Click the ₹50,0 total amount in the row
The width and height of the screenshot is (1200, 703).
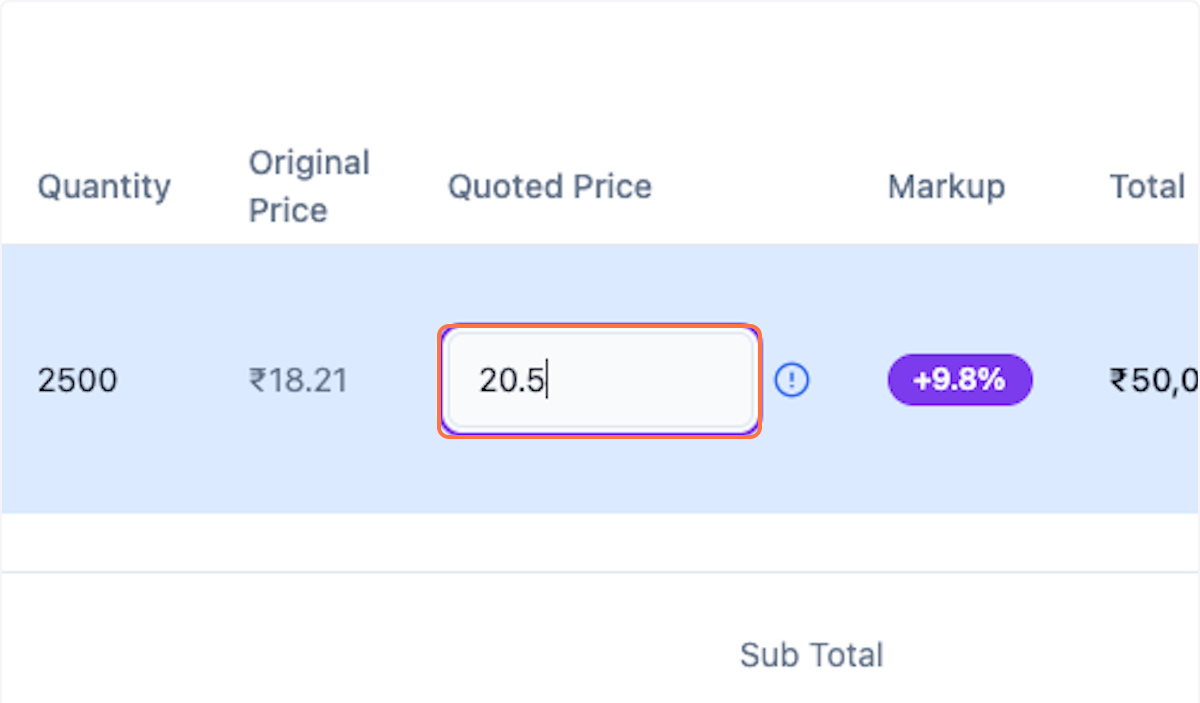pos(1153,381)
